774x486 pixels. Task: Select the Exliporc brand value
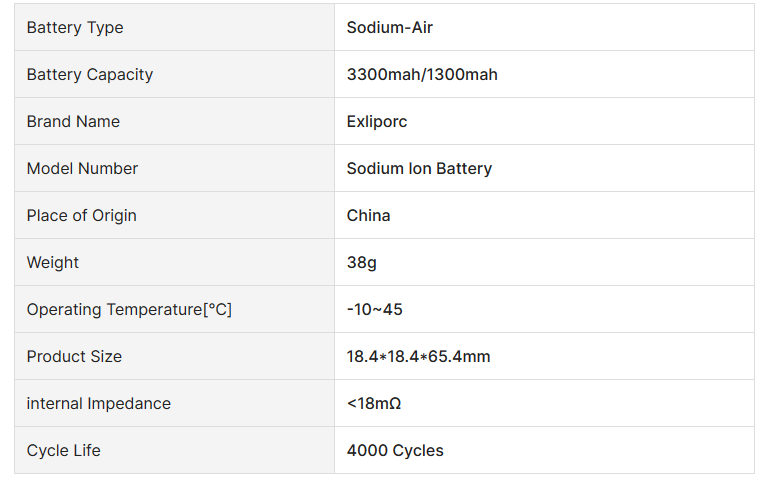coord(377,122)
